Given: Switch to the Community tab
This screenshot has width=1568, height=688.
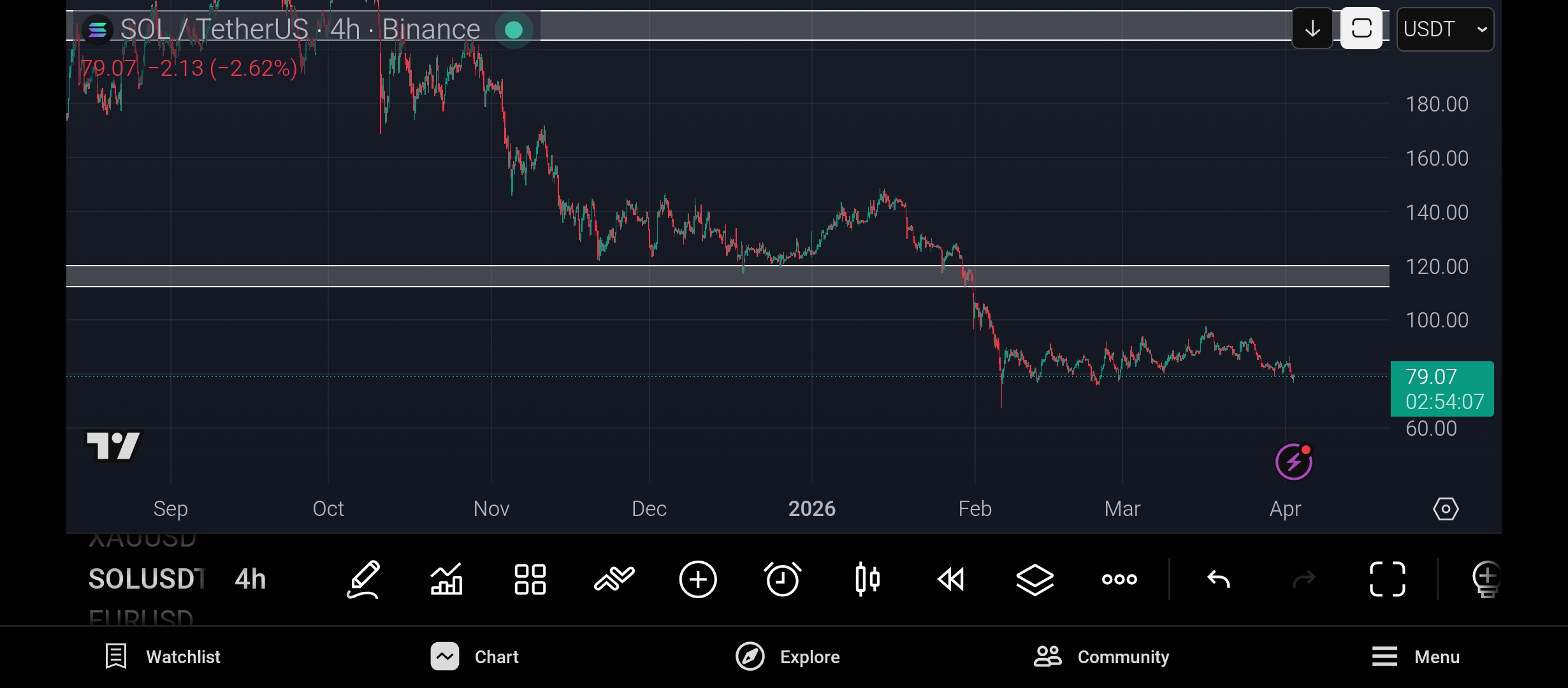Looking at the screenshot, I should (x=1101, y=657).
